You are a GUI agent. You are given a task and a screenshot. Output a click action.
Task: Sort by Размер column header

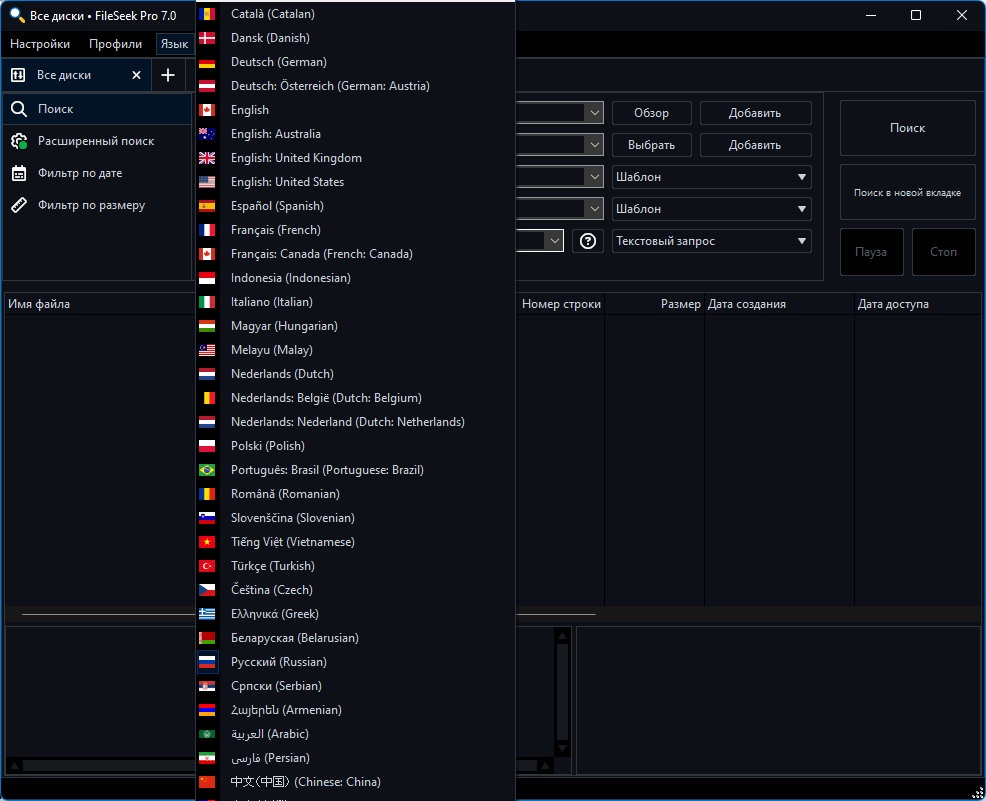[655, 304]
